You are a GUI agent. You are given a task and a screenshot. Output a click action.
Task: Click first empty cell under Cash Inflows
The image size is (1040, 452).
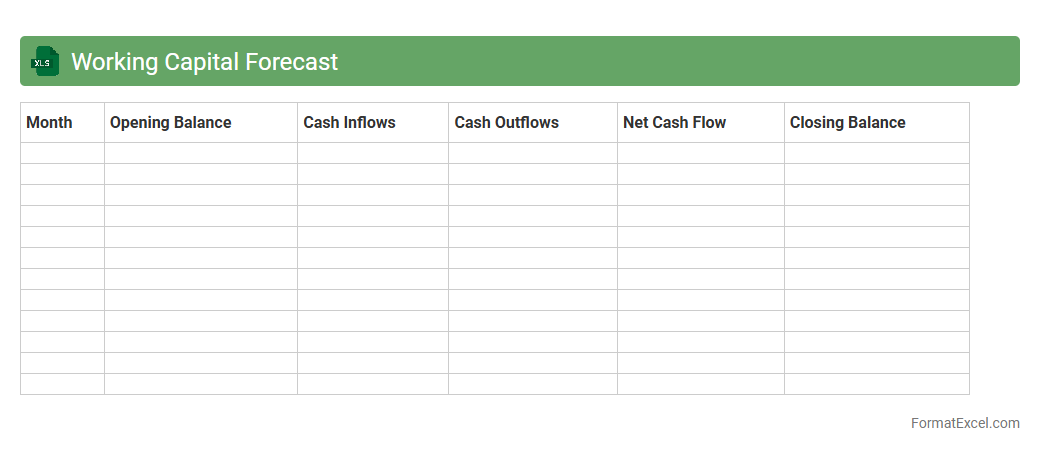372,153
